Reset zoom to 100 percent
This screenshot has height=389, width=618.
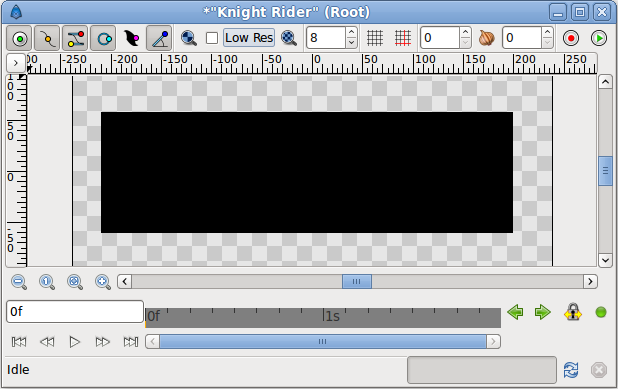[x=47, y=282]
